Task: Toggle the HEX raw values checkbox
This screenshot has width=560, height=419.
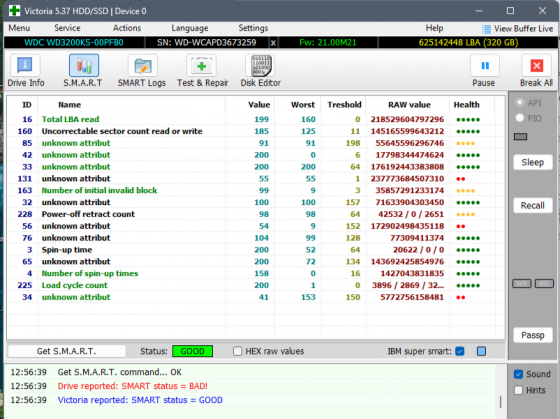Action: point(237,351)
